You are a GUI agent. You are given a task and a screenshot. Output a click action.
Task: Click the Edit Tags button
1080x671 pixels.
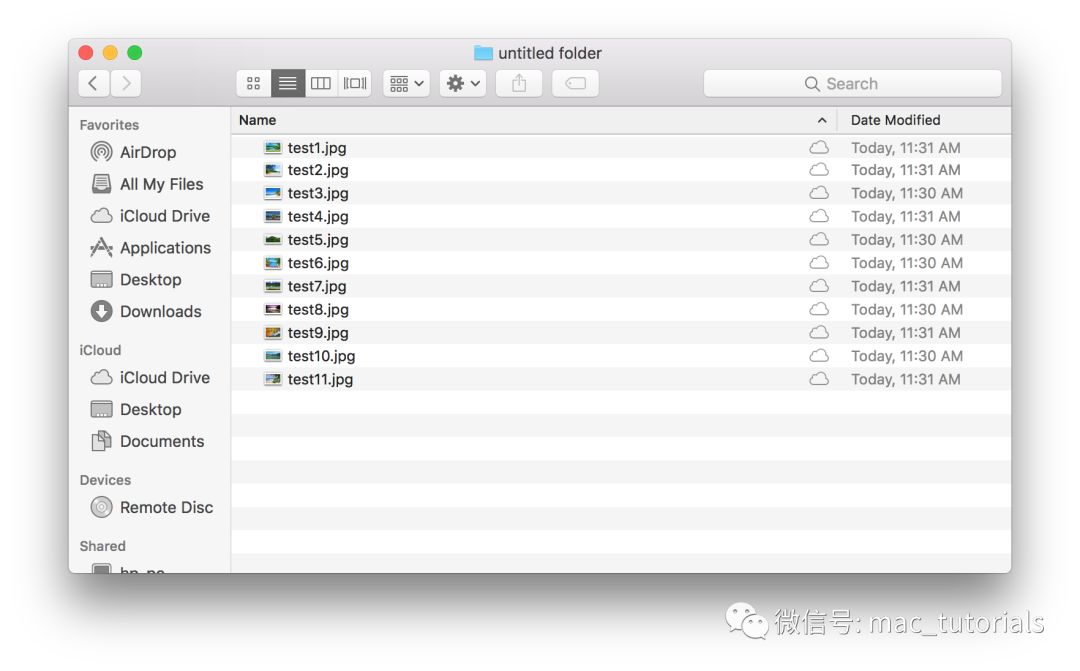point(575,84)
